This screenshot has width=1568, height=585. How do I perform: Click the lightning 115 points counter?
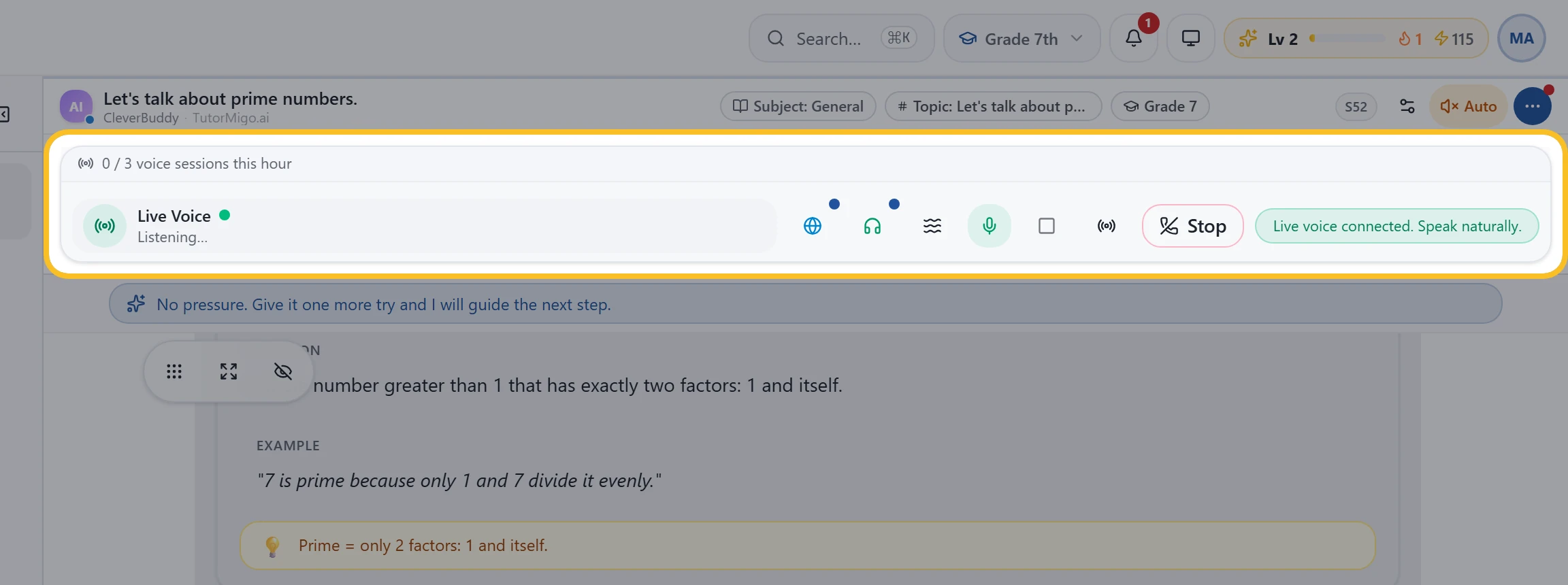point(1454,39)
